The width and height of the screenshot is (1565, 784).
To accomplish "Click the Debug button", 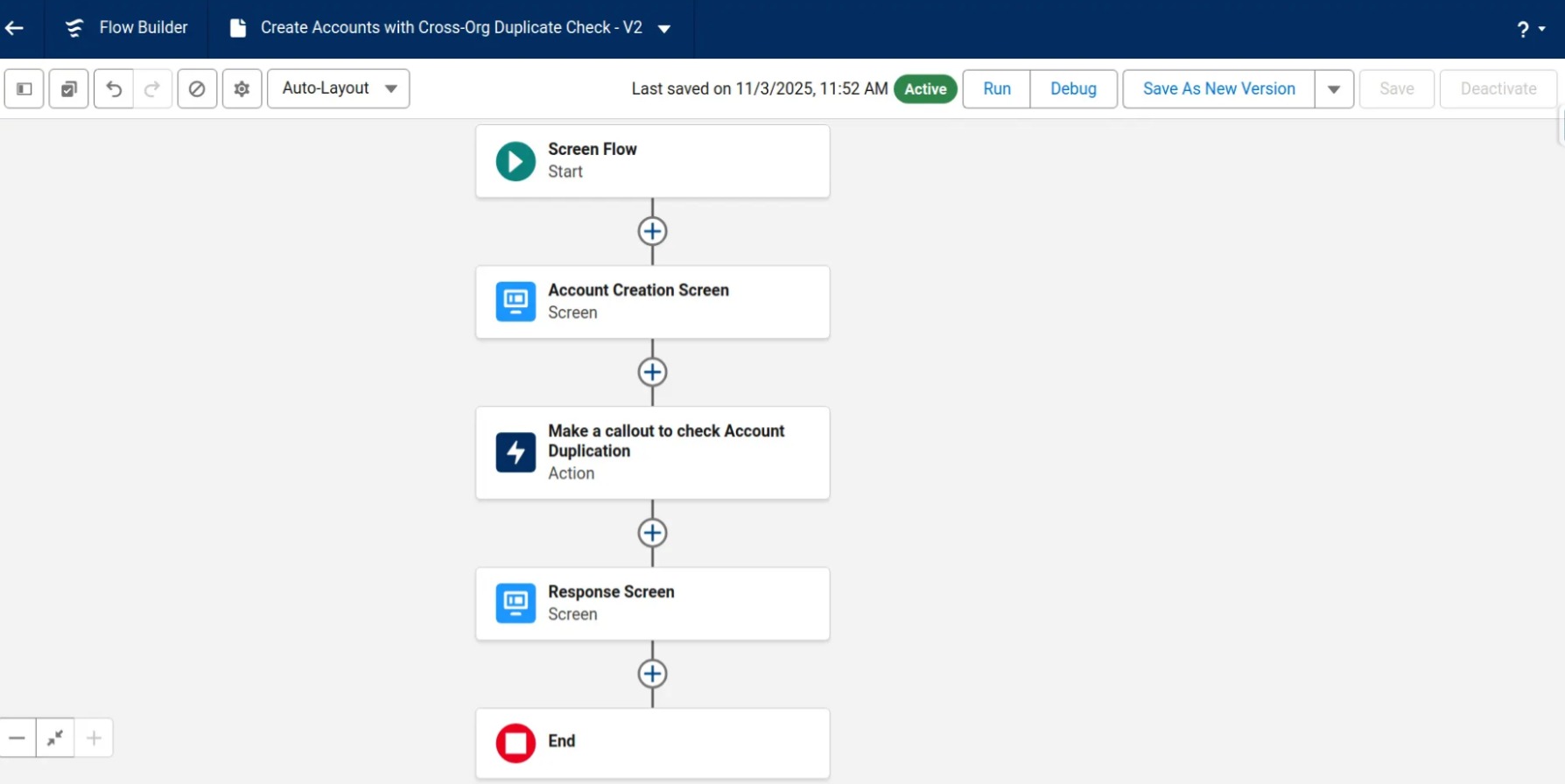I will 1073,88.
